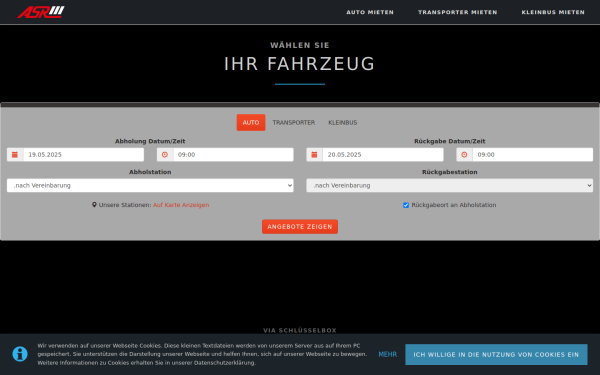Click the IHR FAHRZEUG heading
Screen dimensions: 600x375
[x=300, y=64]
